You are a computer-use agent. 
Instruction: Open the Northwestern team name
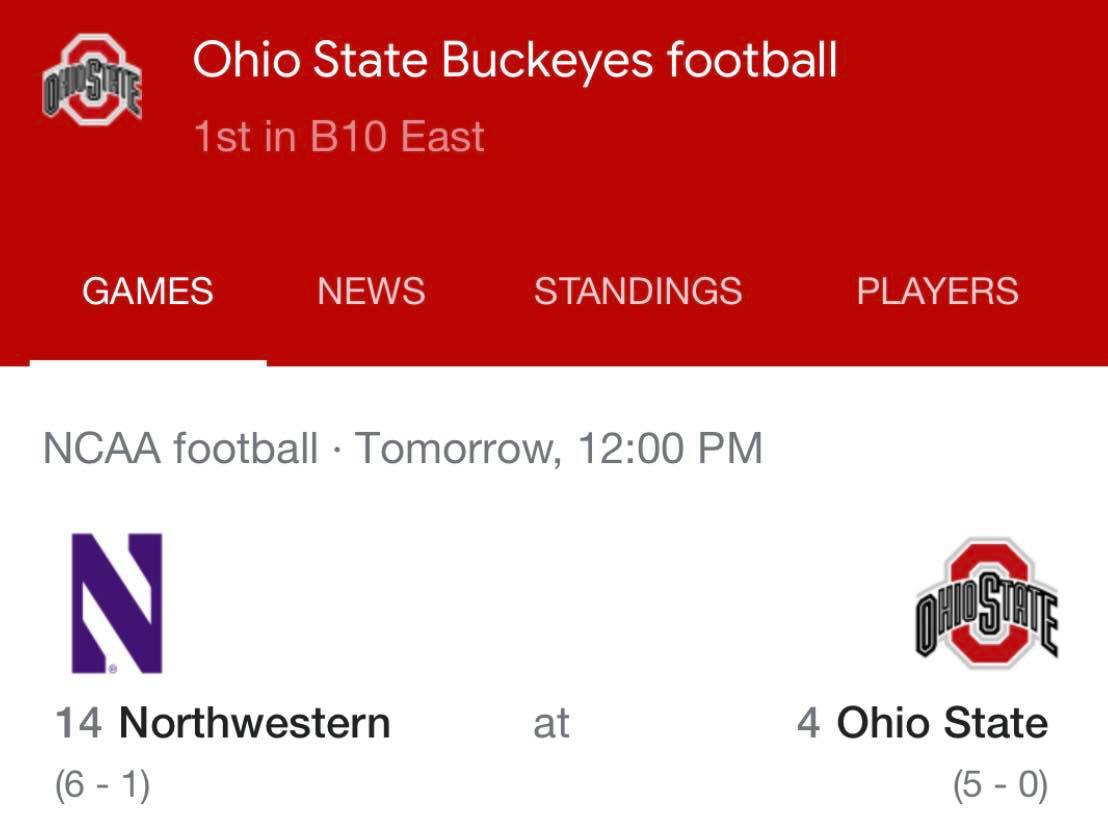tap(254, 723)
